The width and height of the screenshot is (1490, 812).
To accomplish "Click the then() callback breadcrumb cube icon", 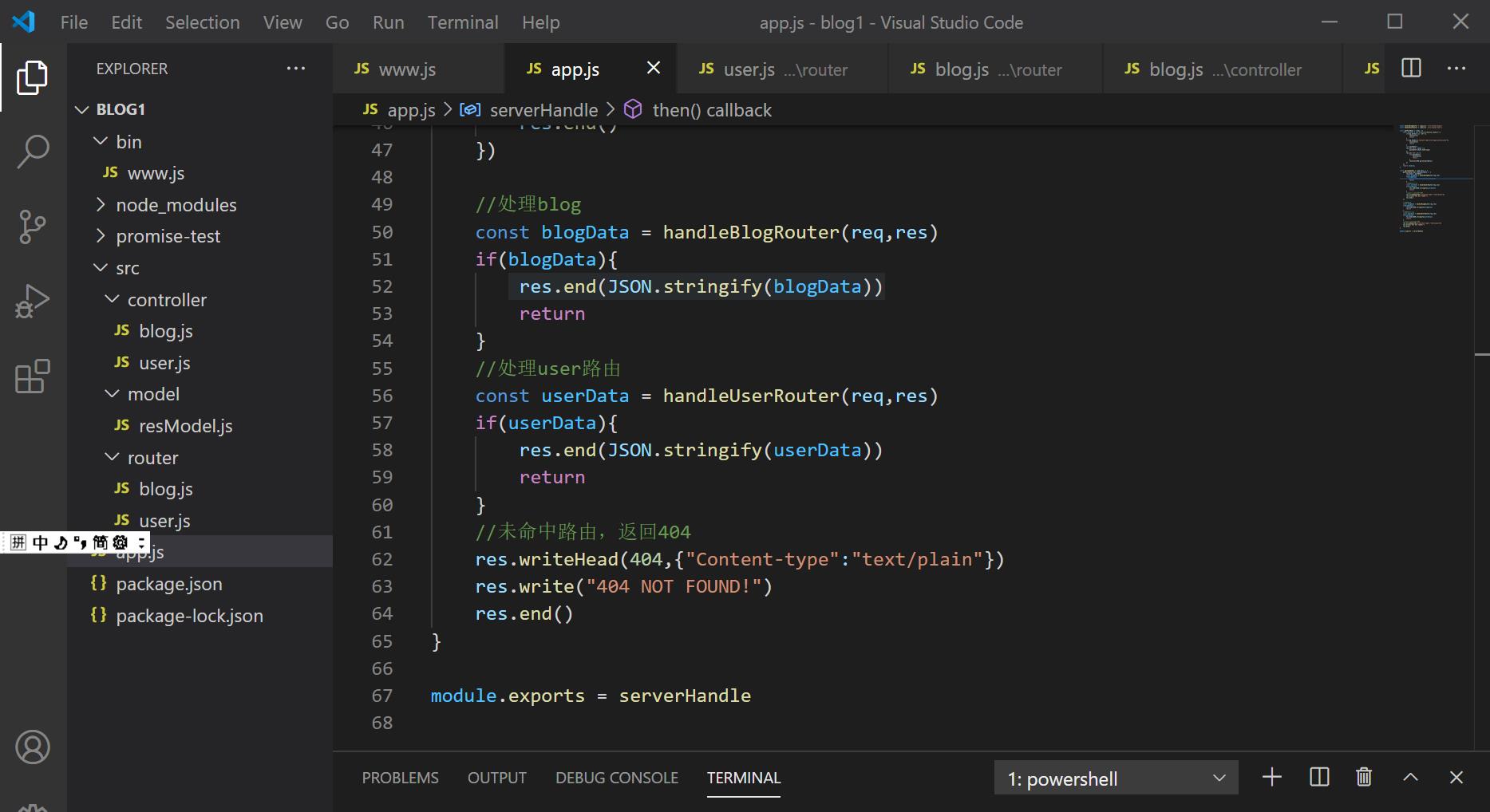I will point(633,109).
